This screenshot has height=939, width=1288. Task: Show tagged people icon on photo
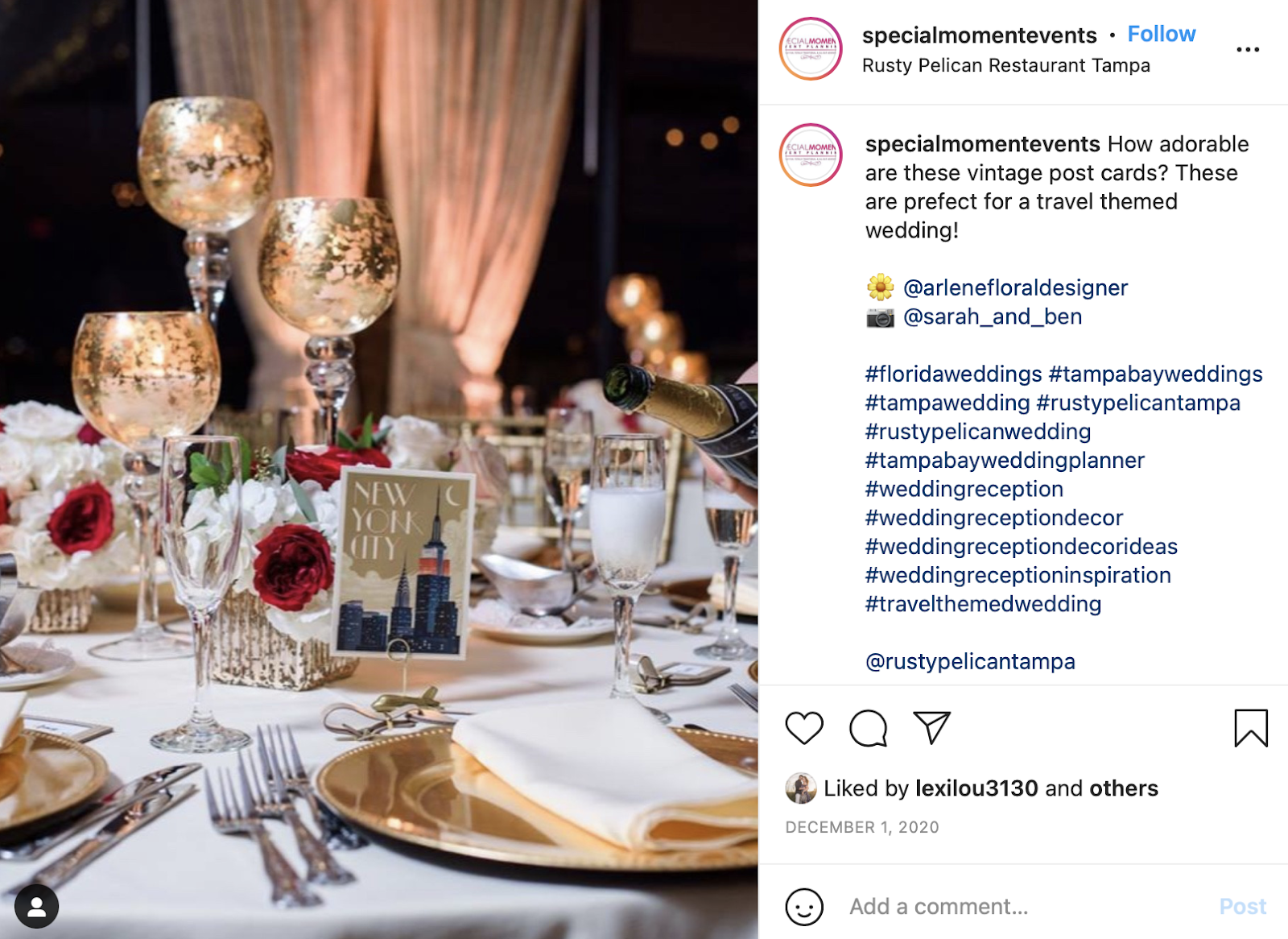tap(36, 907)
